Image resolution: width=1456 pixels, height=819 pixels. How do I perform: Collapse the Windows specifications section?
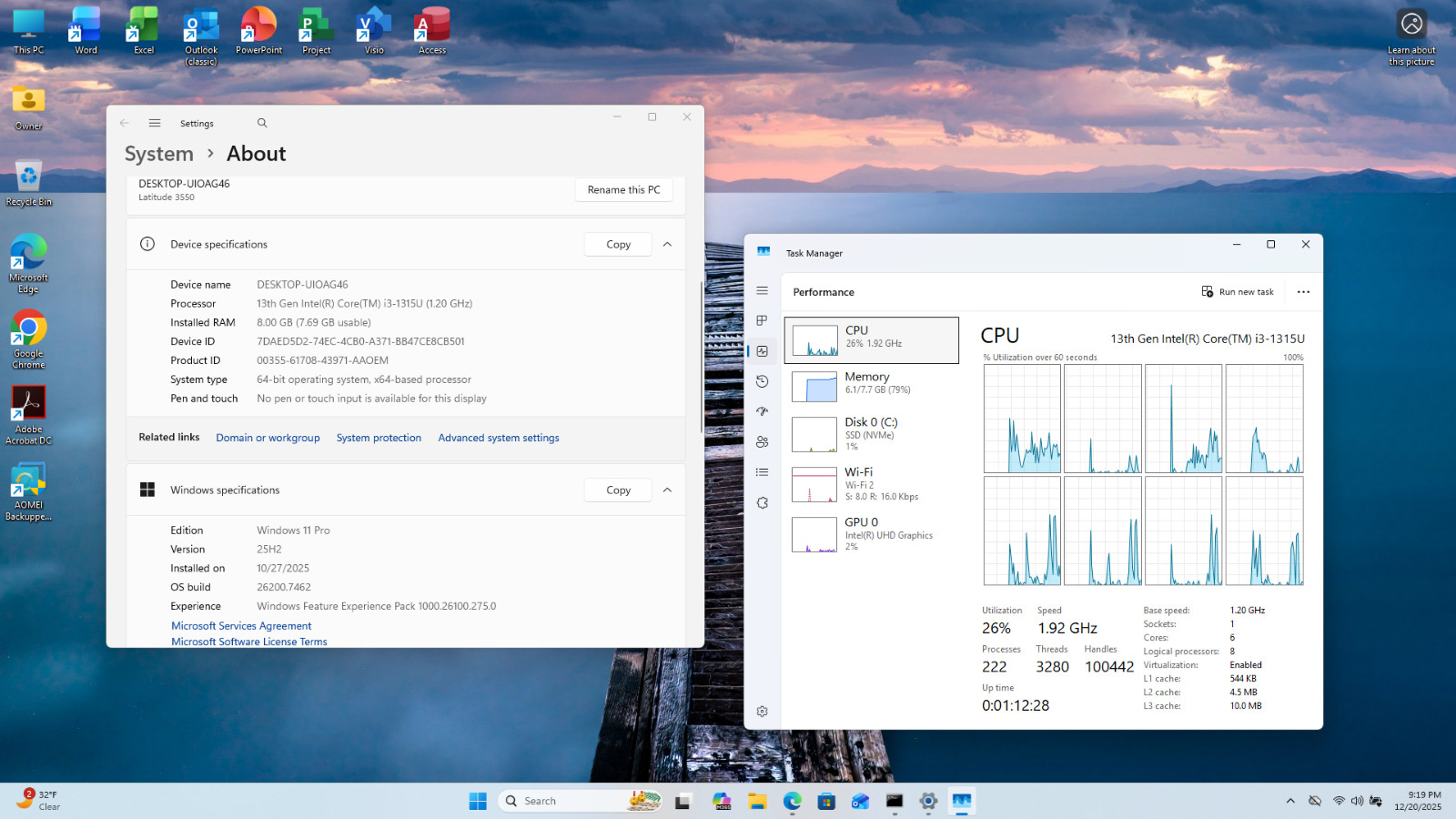pos(667,490)
